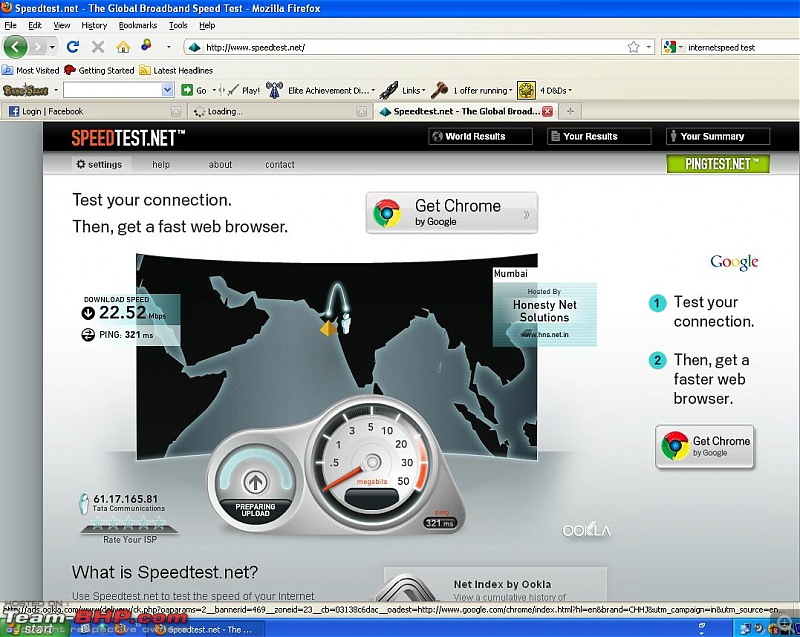The width and height of the screenshot is (800, 637).
Task: Open new tab with plus icon
Action: click(570, 111)
